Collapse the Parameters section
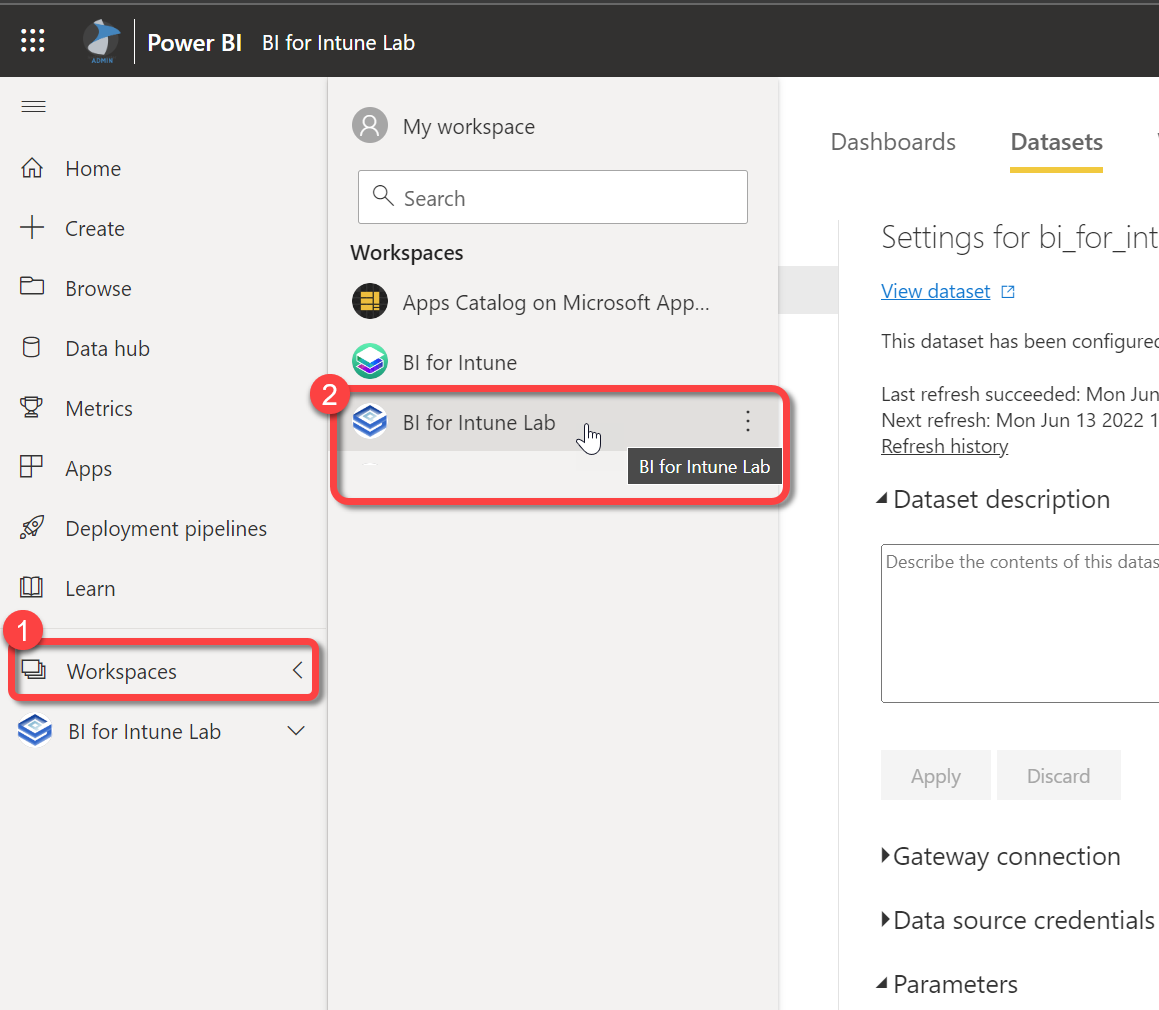Image resolution: width=1159 pixels, height=1010 pixels. click(x=882, y=983)
